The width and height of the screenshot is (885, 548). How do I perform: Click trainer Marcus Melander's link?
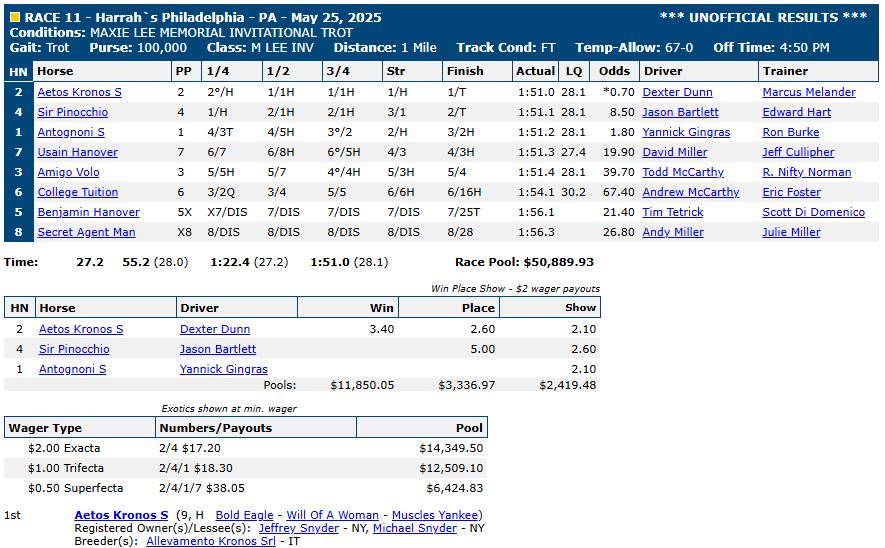[x=808, y=92]
